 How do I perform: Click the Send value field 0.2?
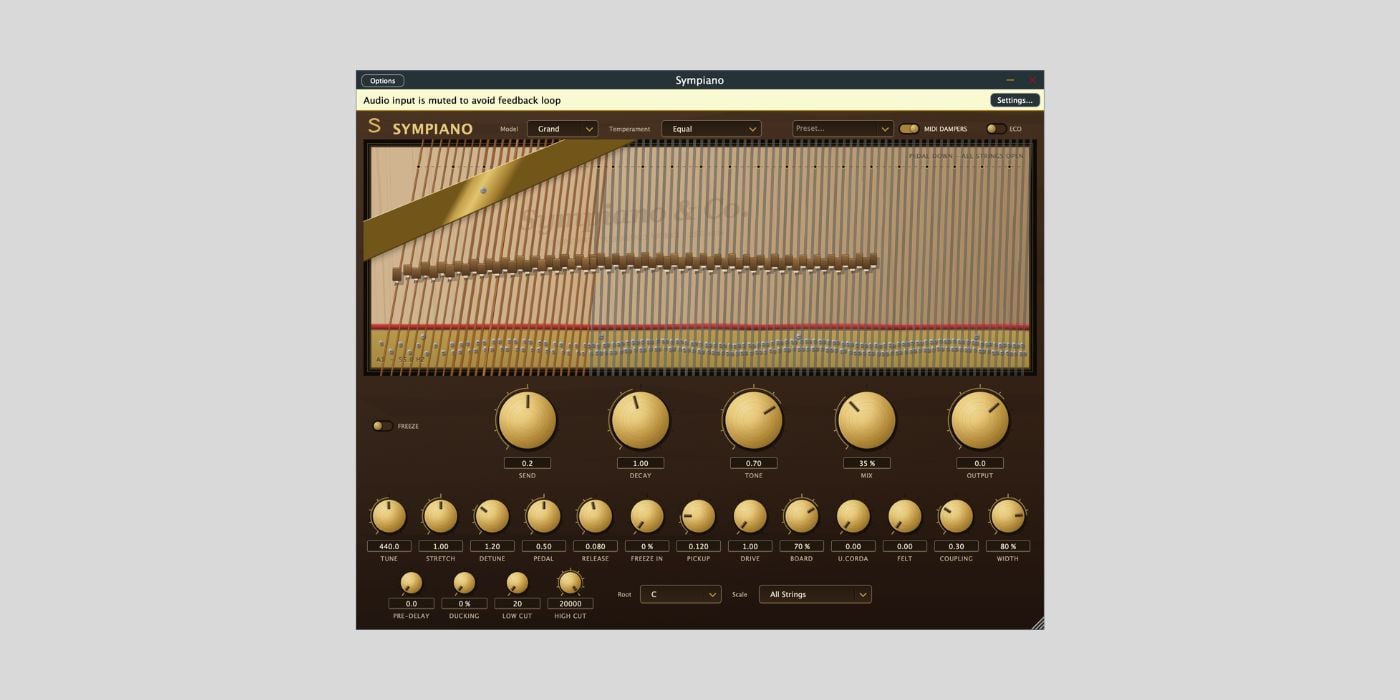pos(527,463)
